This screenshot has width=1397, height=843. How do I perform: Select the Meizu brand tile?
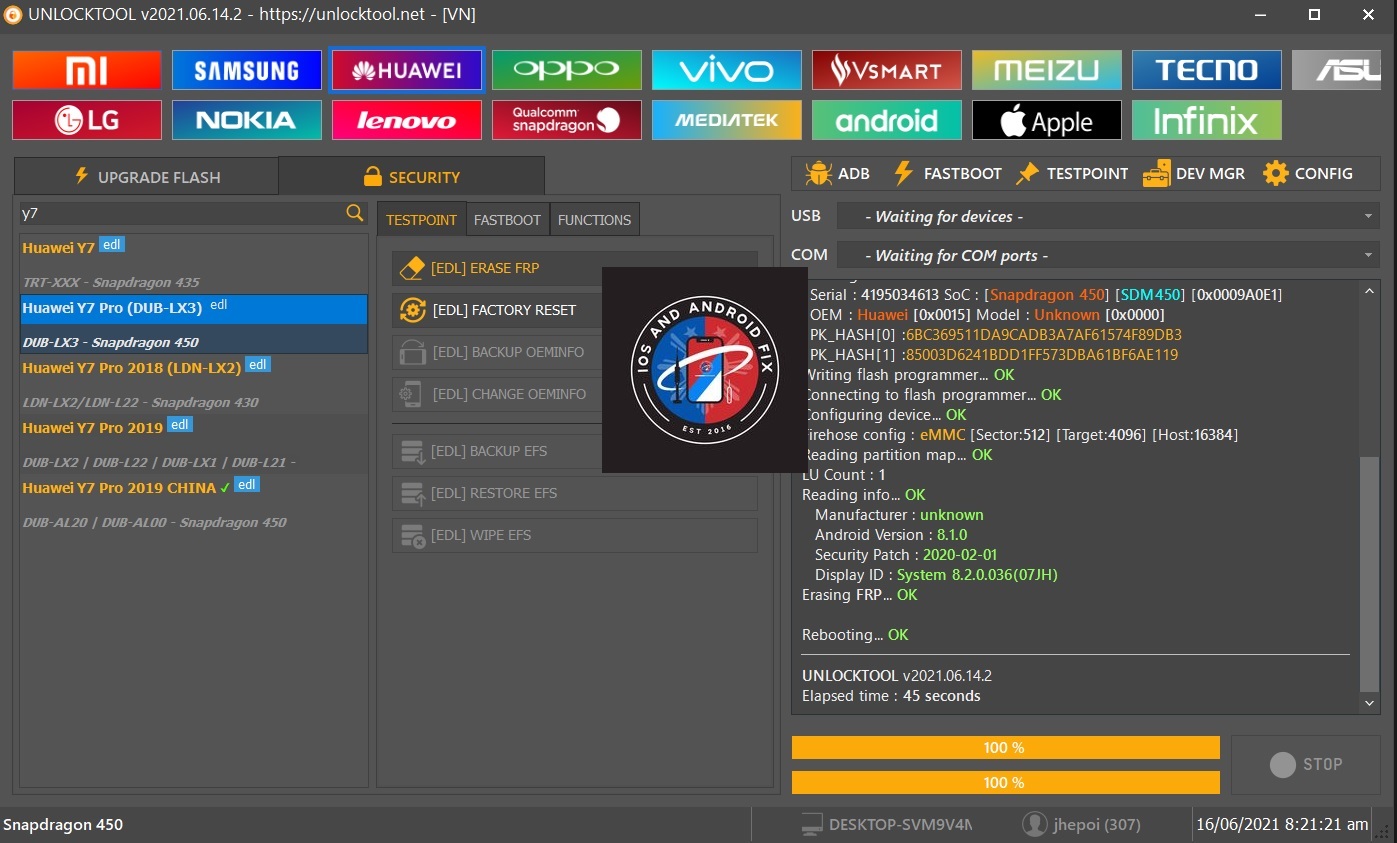click(x=1047, y=70)
